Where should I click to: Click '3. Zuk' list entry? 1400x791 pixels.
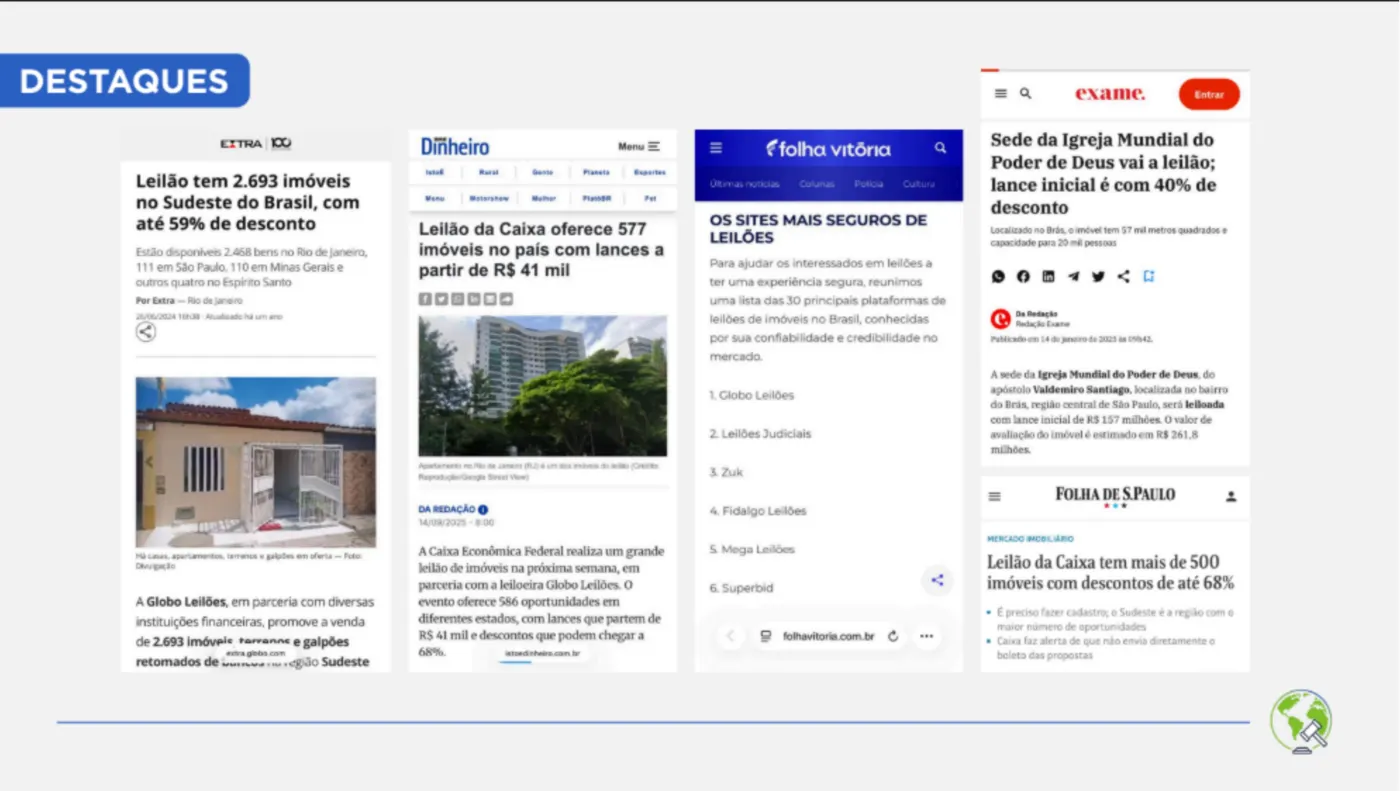pyautogui.click(x=726, y=472)
